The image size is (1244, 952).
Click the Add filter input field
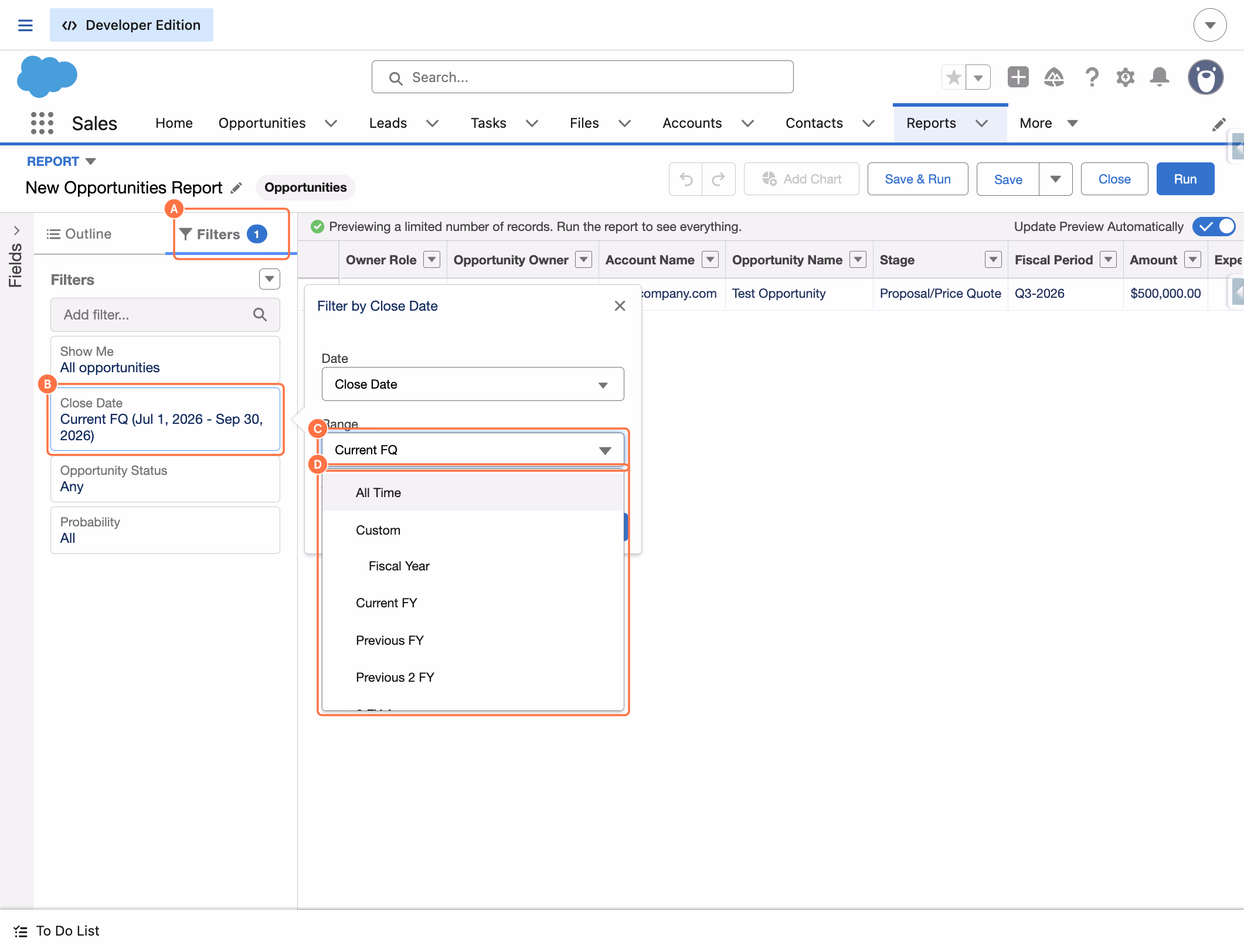[x=165, y=315]
